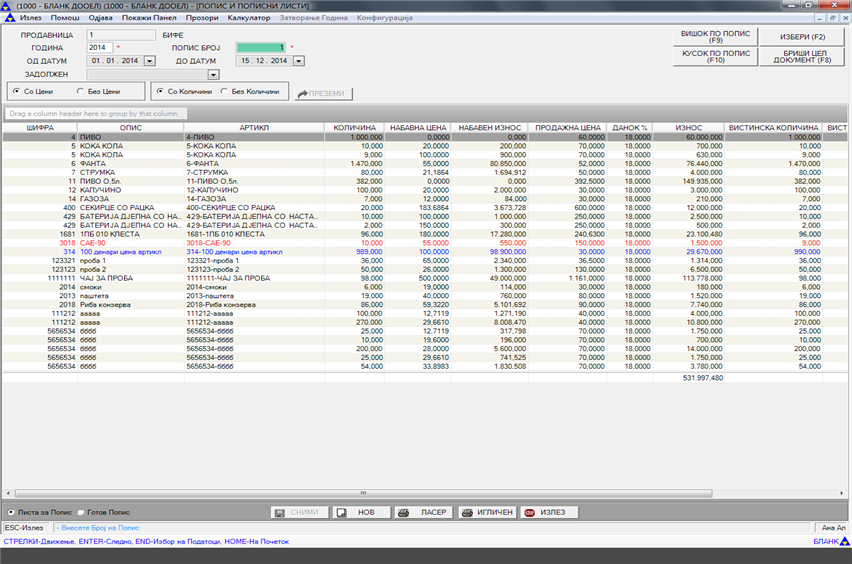852x564 pixels.
Task: Click the ВИШОК ПО ПОПИС (F9) button
Action: pos(716,37)
